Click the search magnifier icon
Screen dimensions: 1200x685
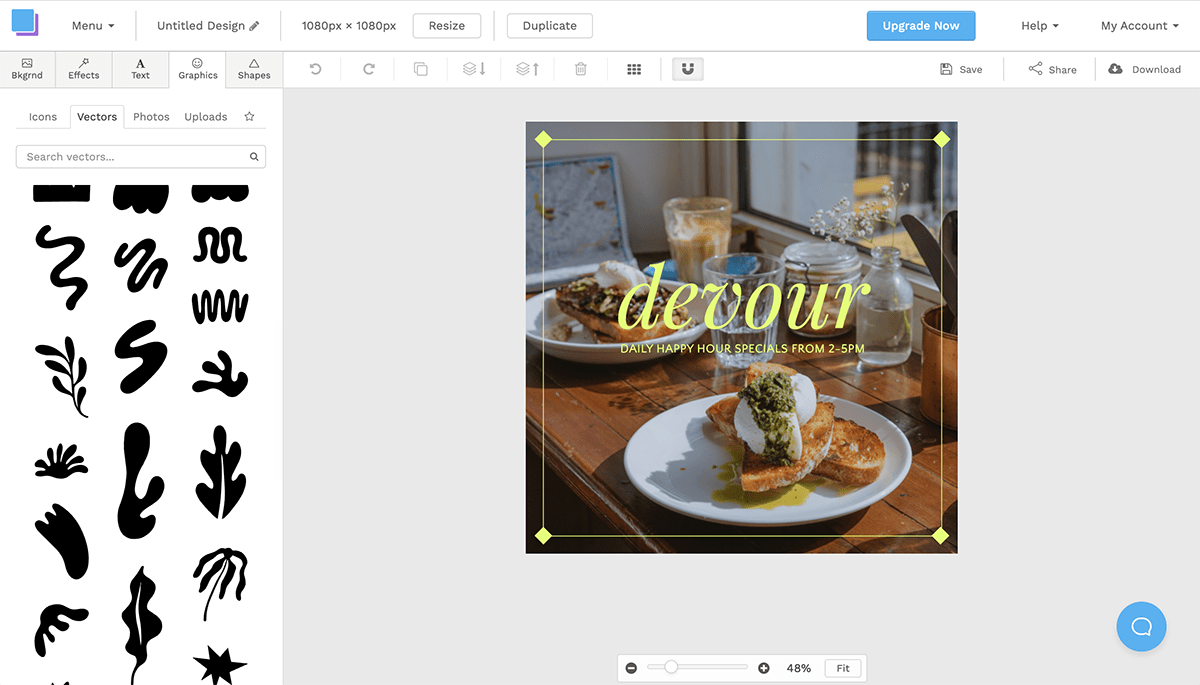coord(255,157)
